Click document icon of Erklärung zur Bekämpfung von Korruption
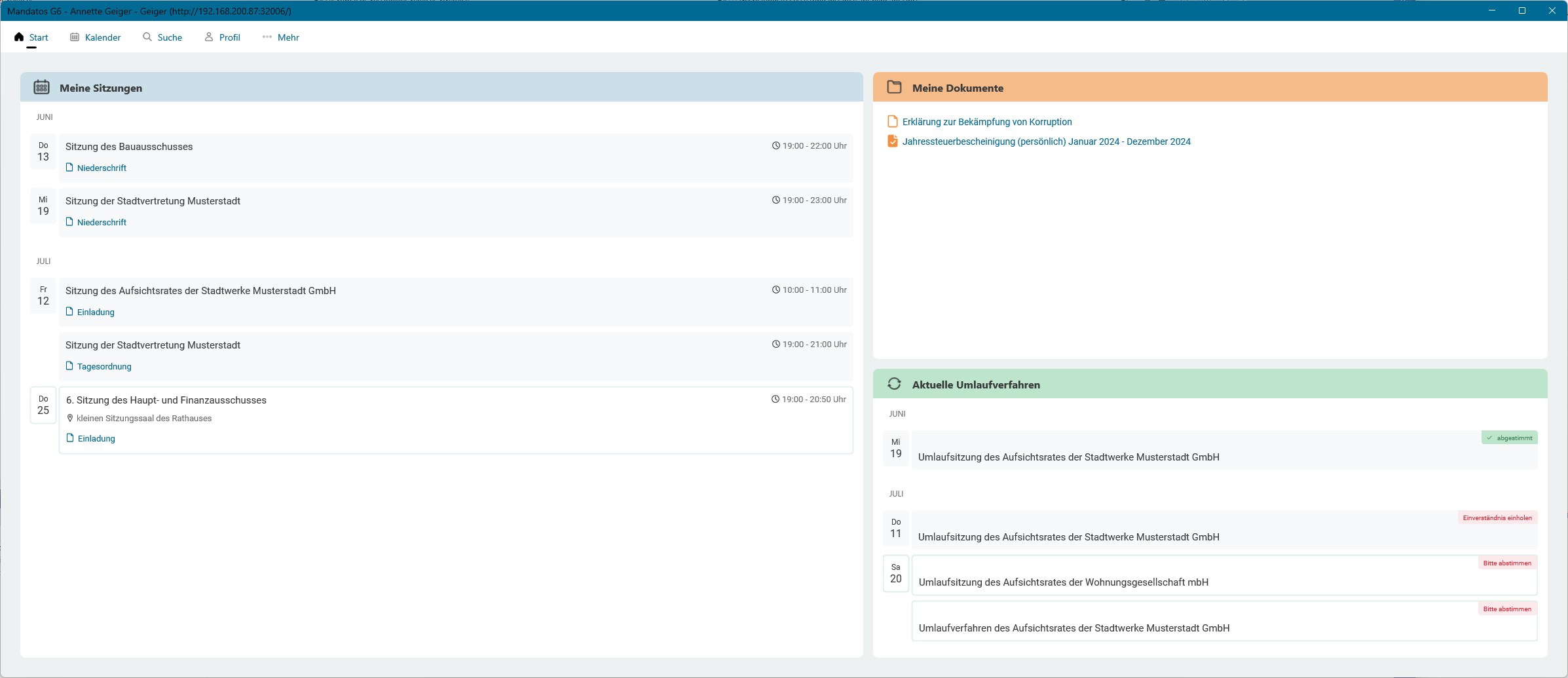 coord(892,121)
